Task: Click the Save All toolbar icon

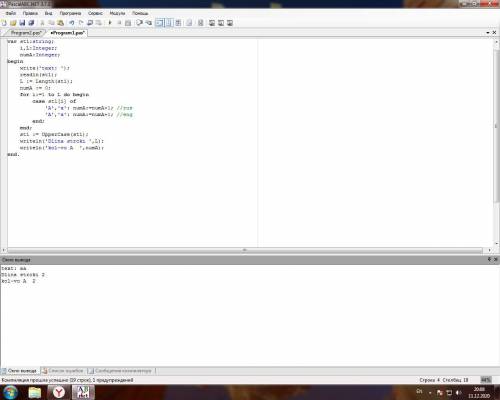Action: pyautogui.click(x=31, y=23)
